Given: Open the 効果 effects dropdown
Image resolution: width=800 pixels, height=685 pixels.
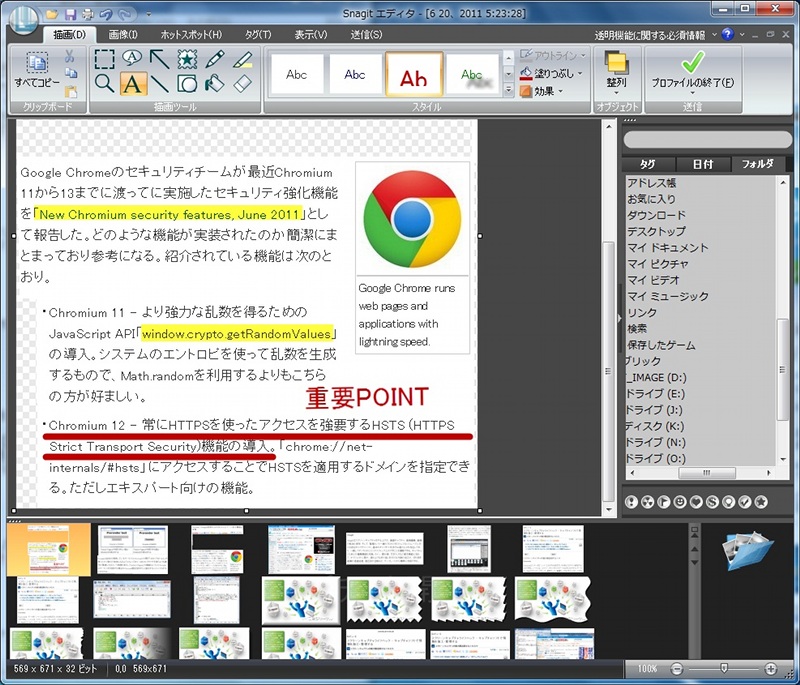Looking at the screenshot, I should click(542, 91).
